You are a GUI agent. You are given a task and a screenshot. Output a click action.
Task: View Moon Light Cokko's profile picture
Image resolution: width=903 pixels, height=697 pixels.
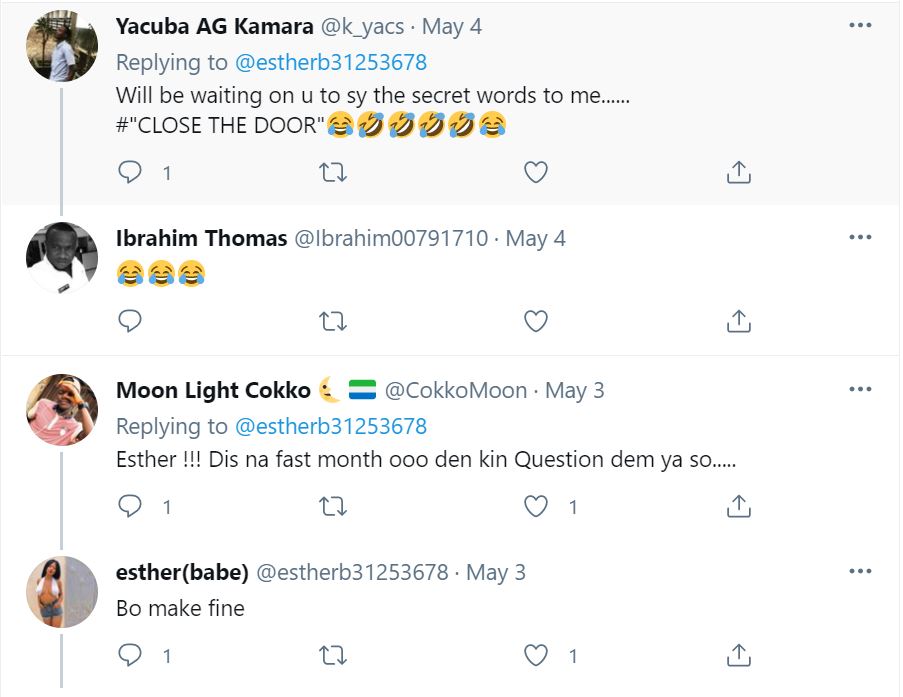click(x=62, y=409)
